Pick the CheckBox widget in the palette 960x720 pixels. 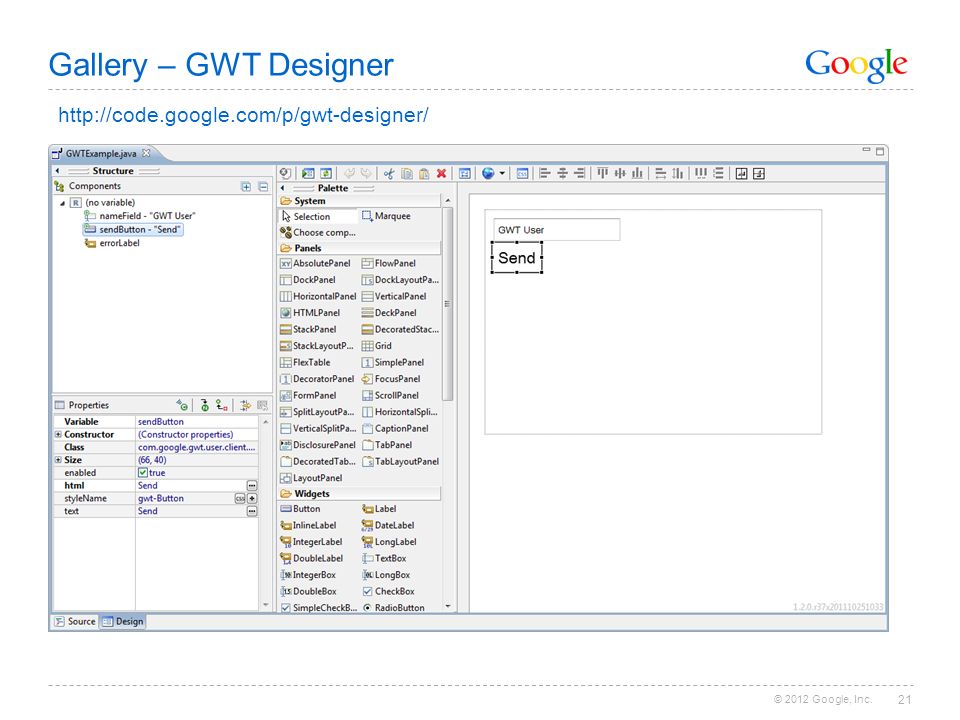coord(388,591)
